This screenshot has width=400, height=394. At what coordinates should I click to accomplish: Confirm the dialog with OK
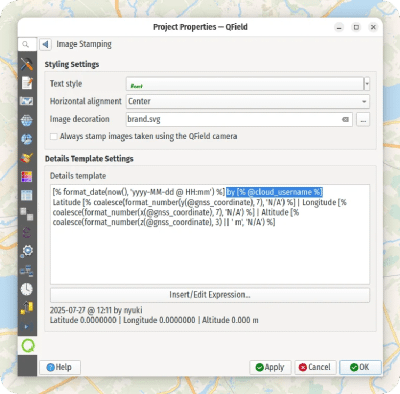pyautogui.click(x=360, y=367)
